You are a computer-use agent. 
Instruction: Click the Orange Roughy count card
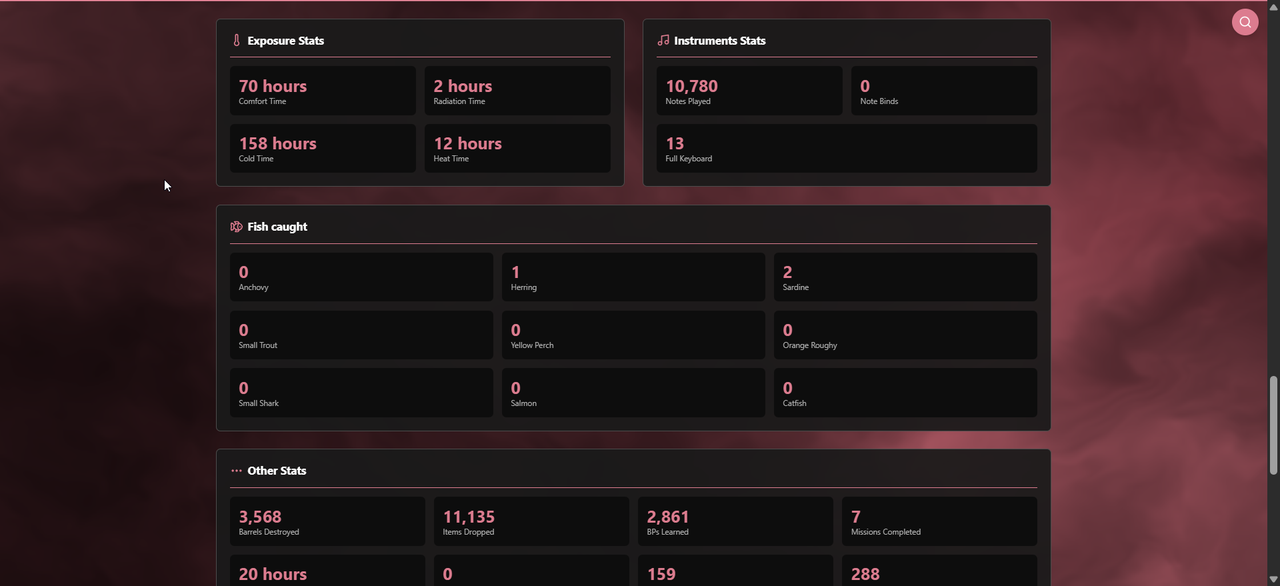[905, 335]
